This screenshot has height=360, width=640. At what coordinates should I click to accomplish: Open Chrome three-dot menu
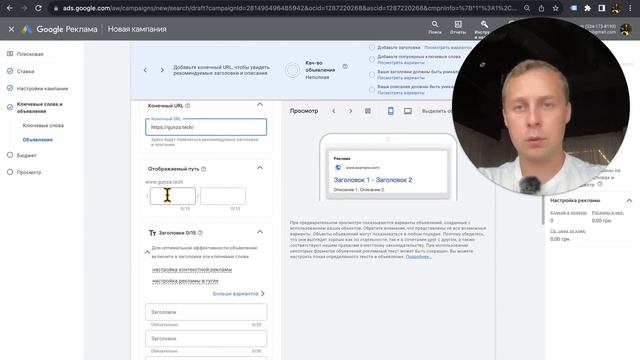pos(630,8)
